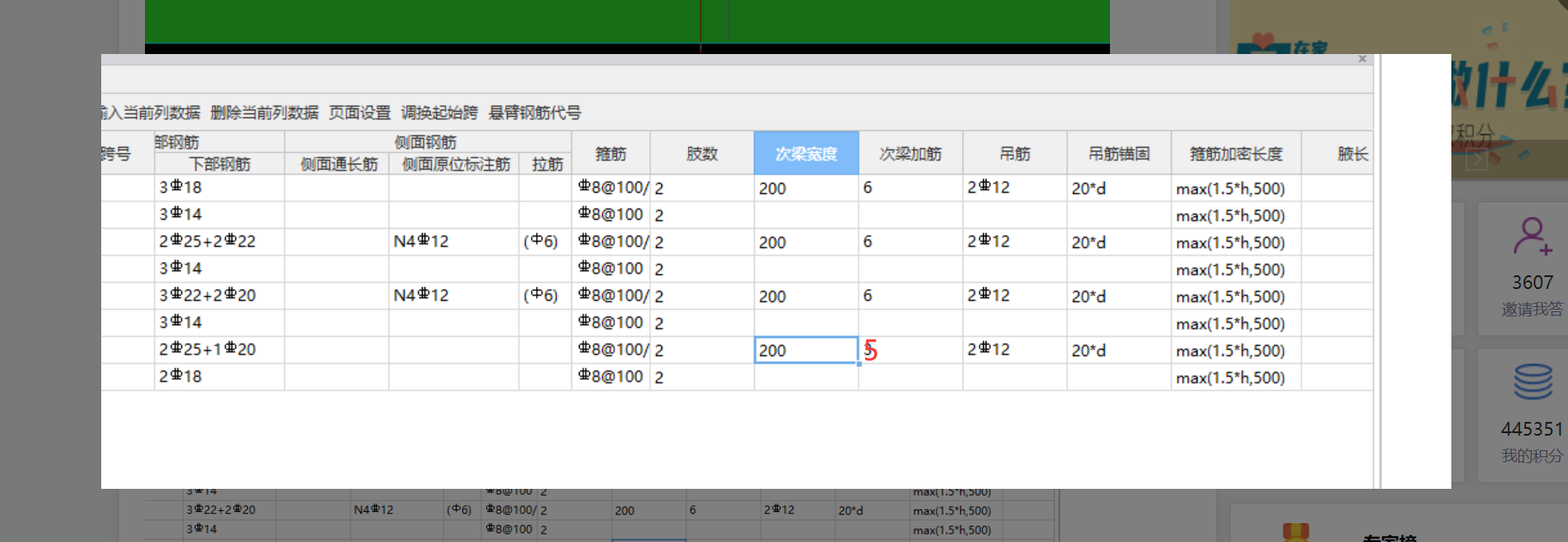Image resolution: width=1568 pixels, height=542 pixels.
Task: Select the 拉筋 column header
Action: [x=546, y=164]
